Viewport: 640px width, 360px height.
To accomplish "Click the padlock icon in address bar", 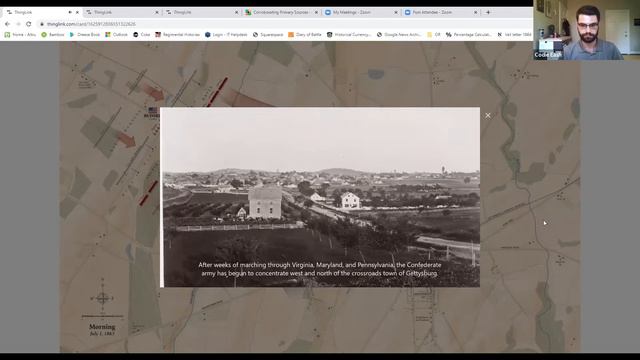I will click(42, 24).
